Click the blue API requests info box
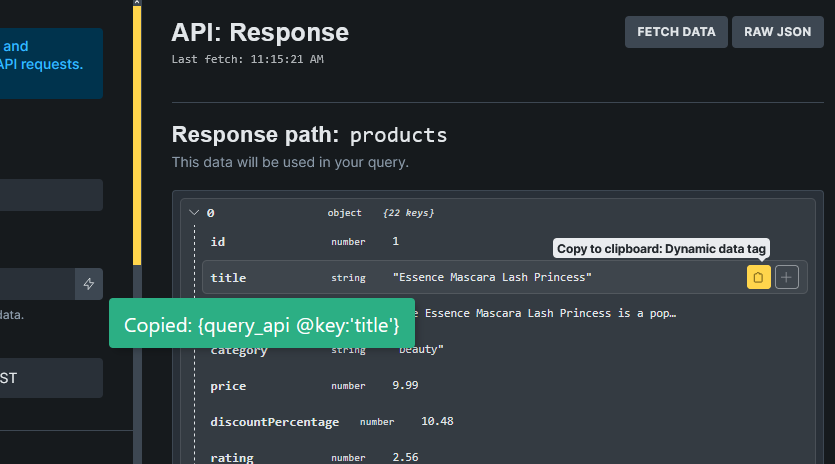The image size is (835, 464). click(x=51, y=63)
